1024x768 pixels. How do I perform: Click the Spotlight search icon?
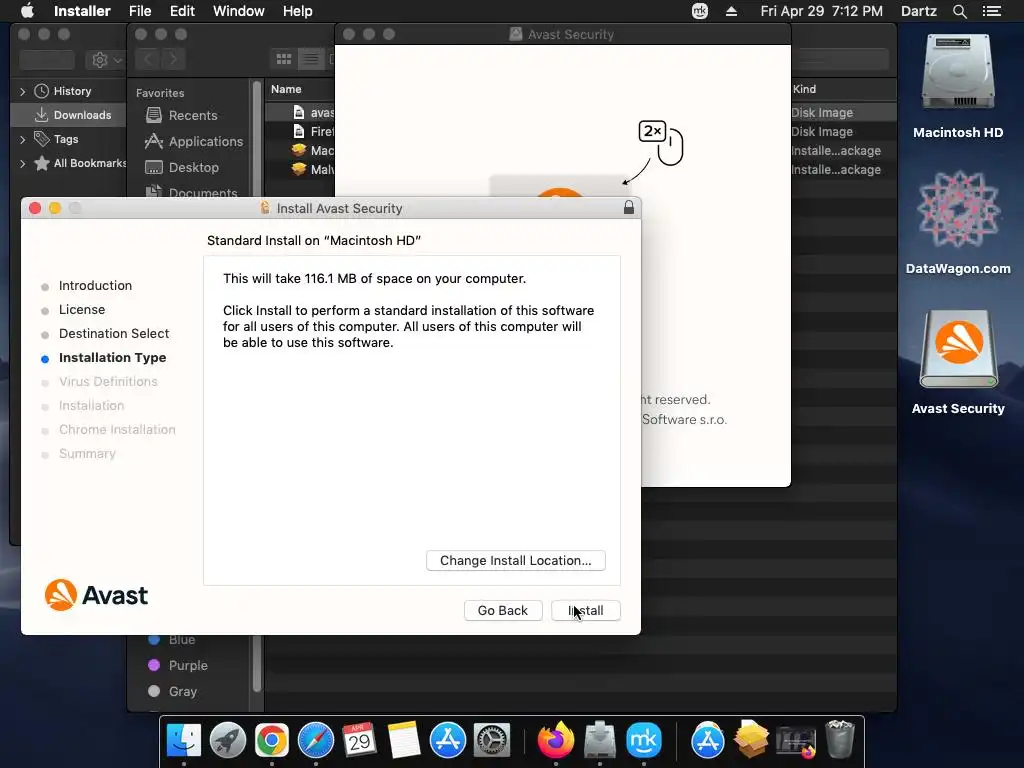[959, 11]
